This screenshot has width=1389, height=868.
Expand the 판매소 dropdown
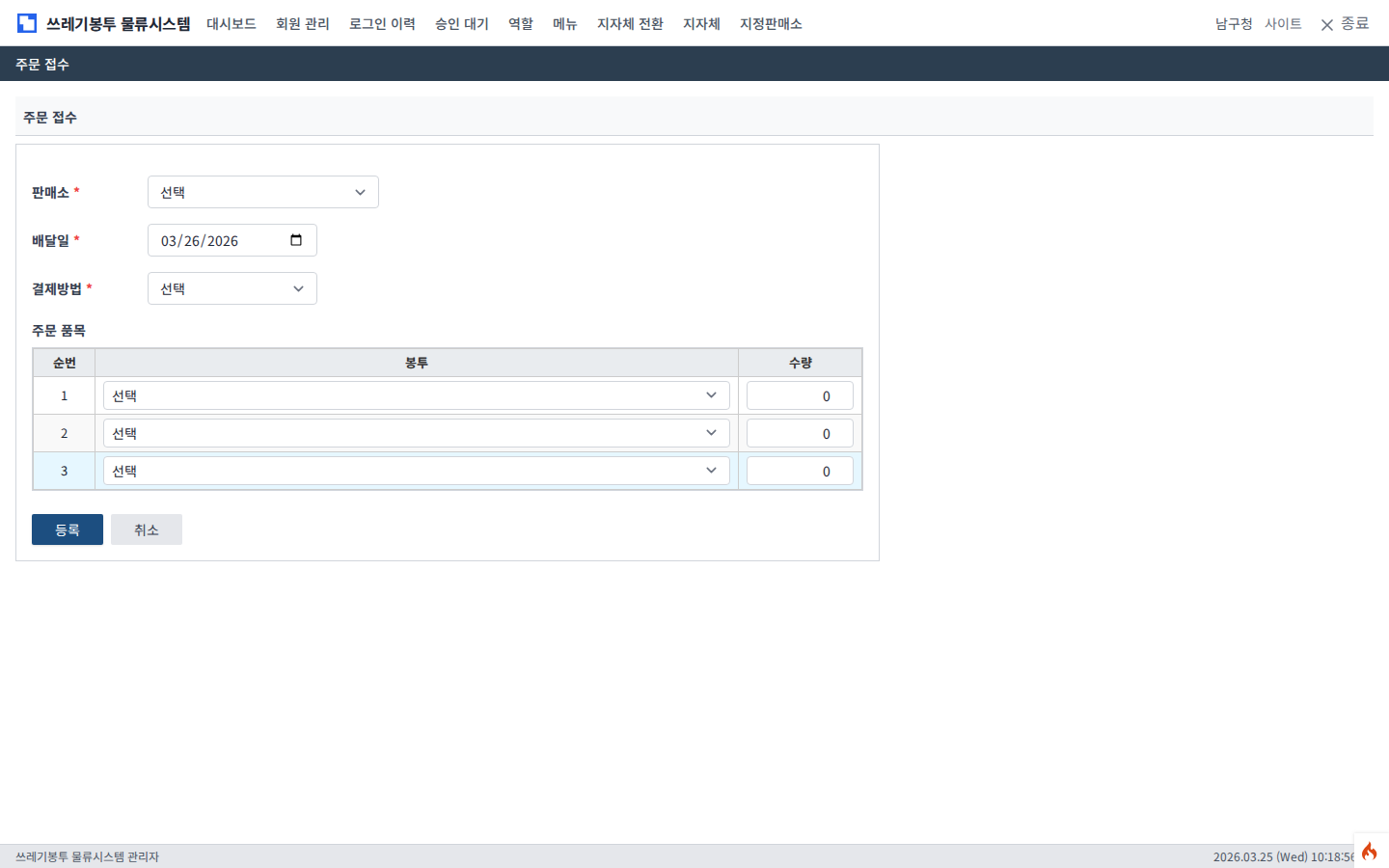point(262,192)
